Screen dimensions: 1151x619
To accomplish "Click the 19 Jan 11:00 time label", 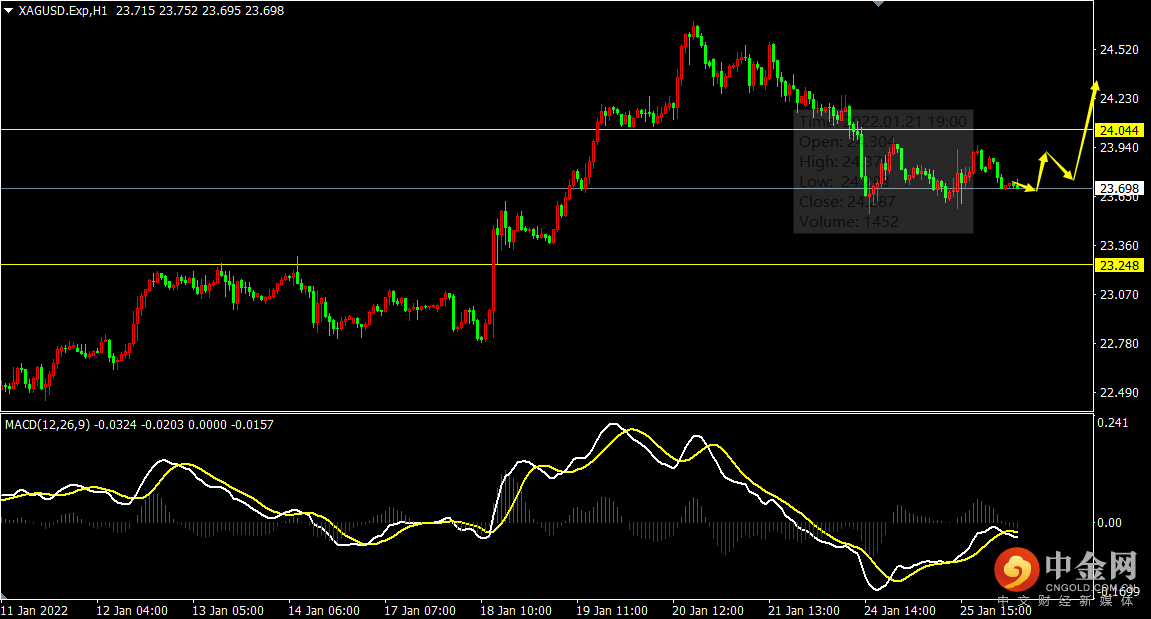I will [x=612, y=610].
